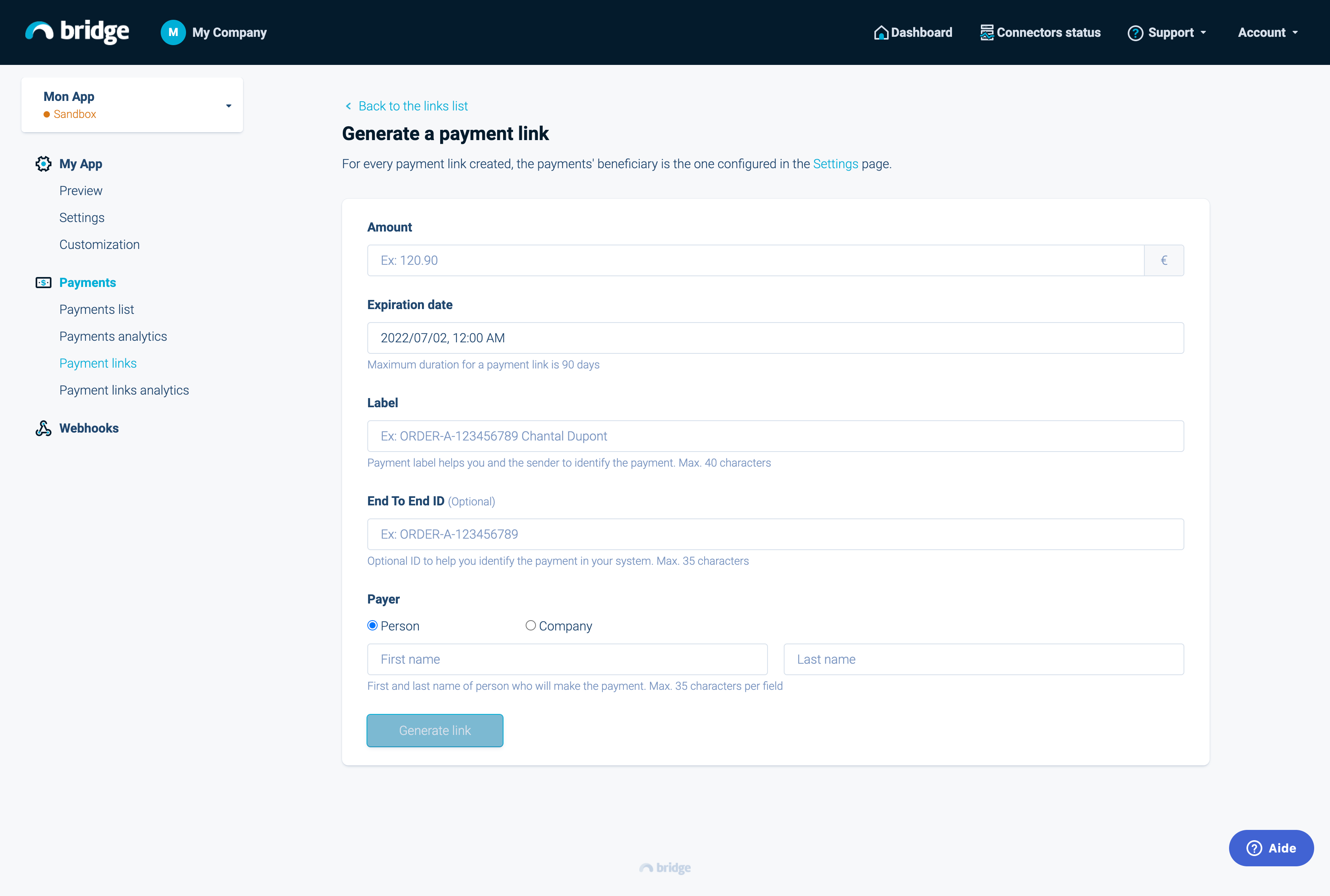Click the My App gear icon
1330x896 pixels.
click(x=44, y=164)
